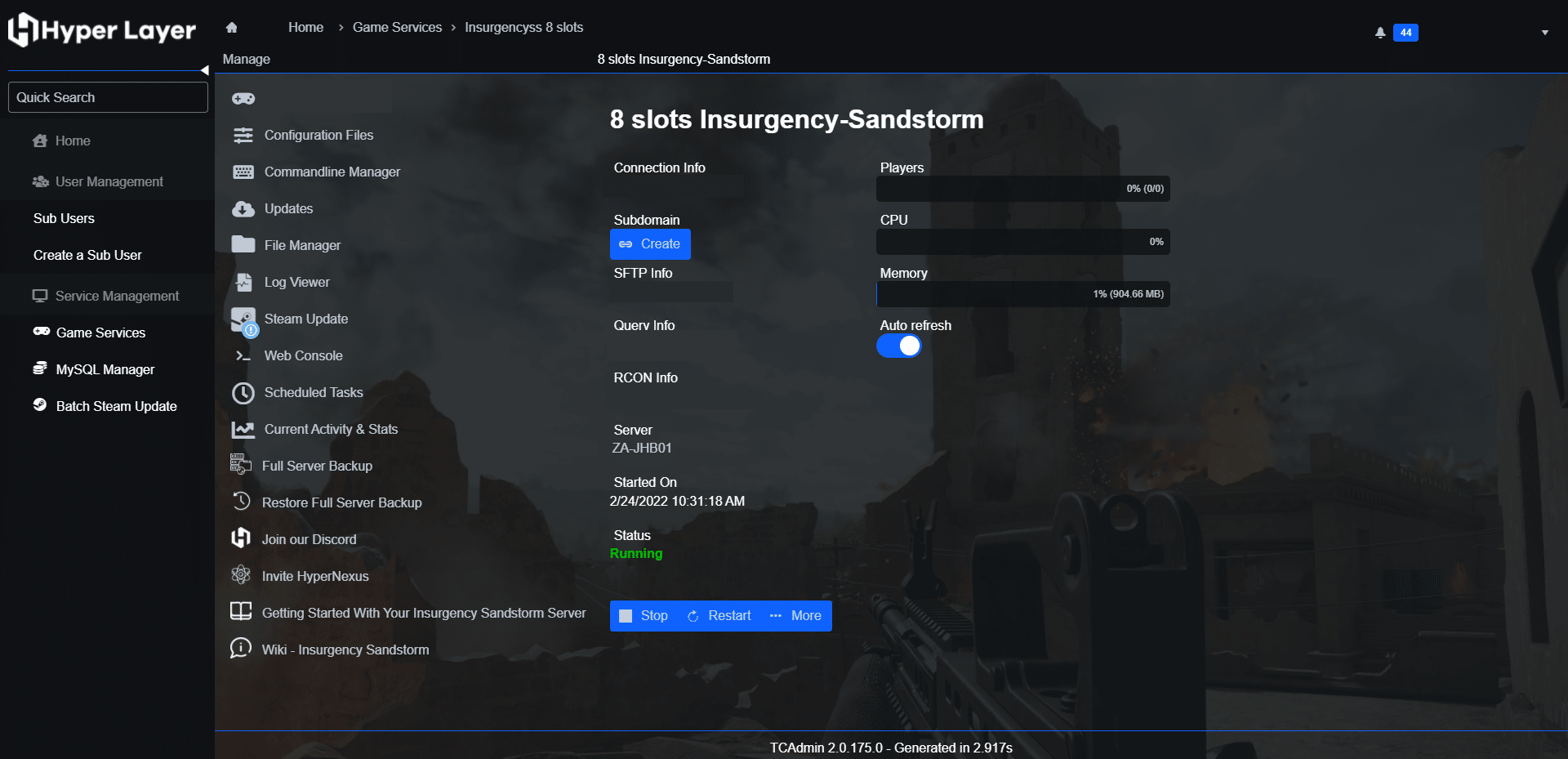Click the Web Console terminal icon
The width and height of the screenshot is (1568, 759).
[x=243, y=355]
